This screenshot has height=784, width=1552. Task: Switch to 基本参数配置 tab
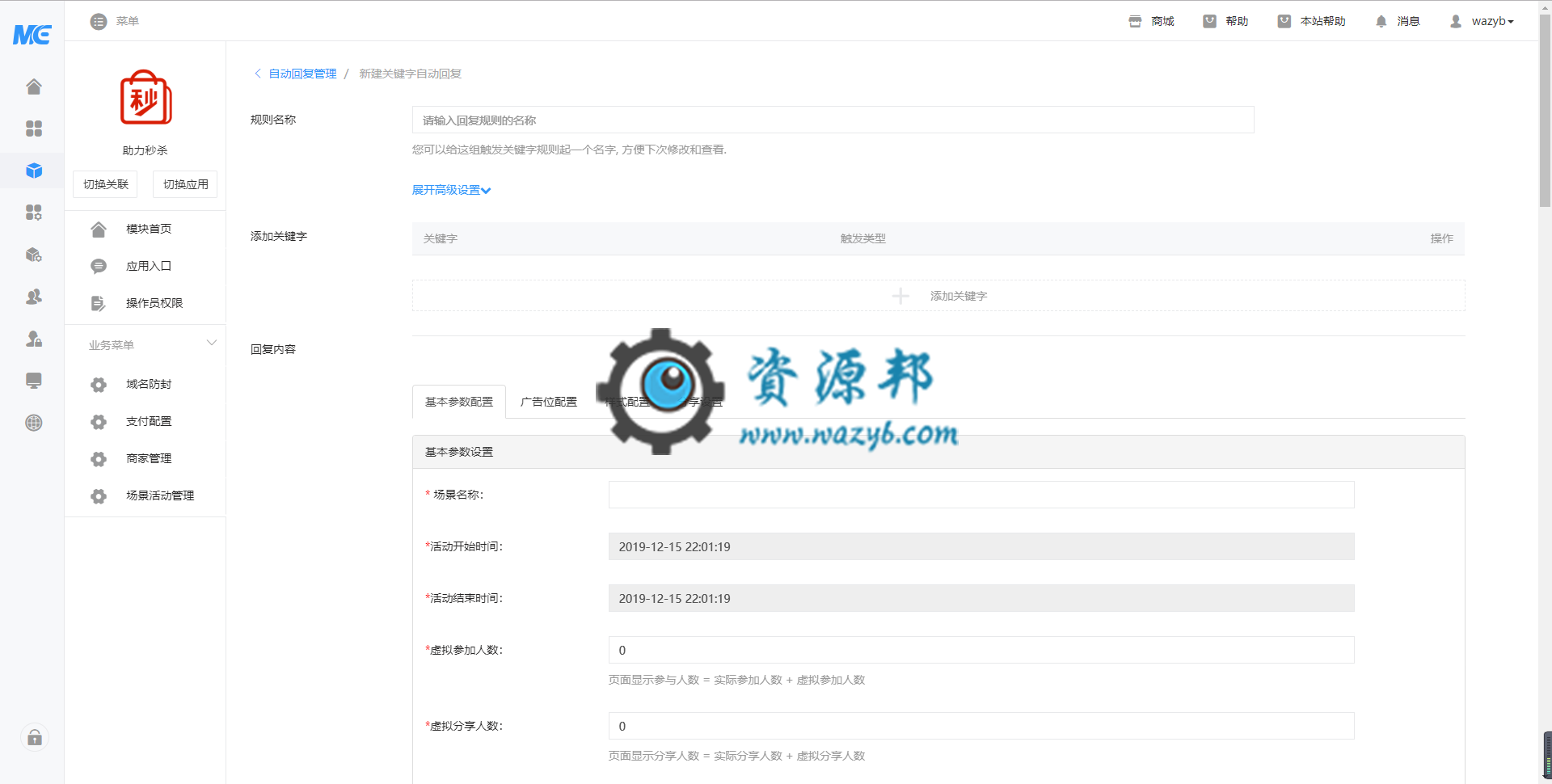tap(459, 402)
